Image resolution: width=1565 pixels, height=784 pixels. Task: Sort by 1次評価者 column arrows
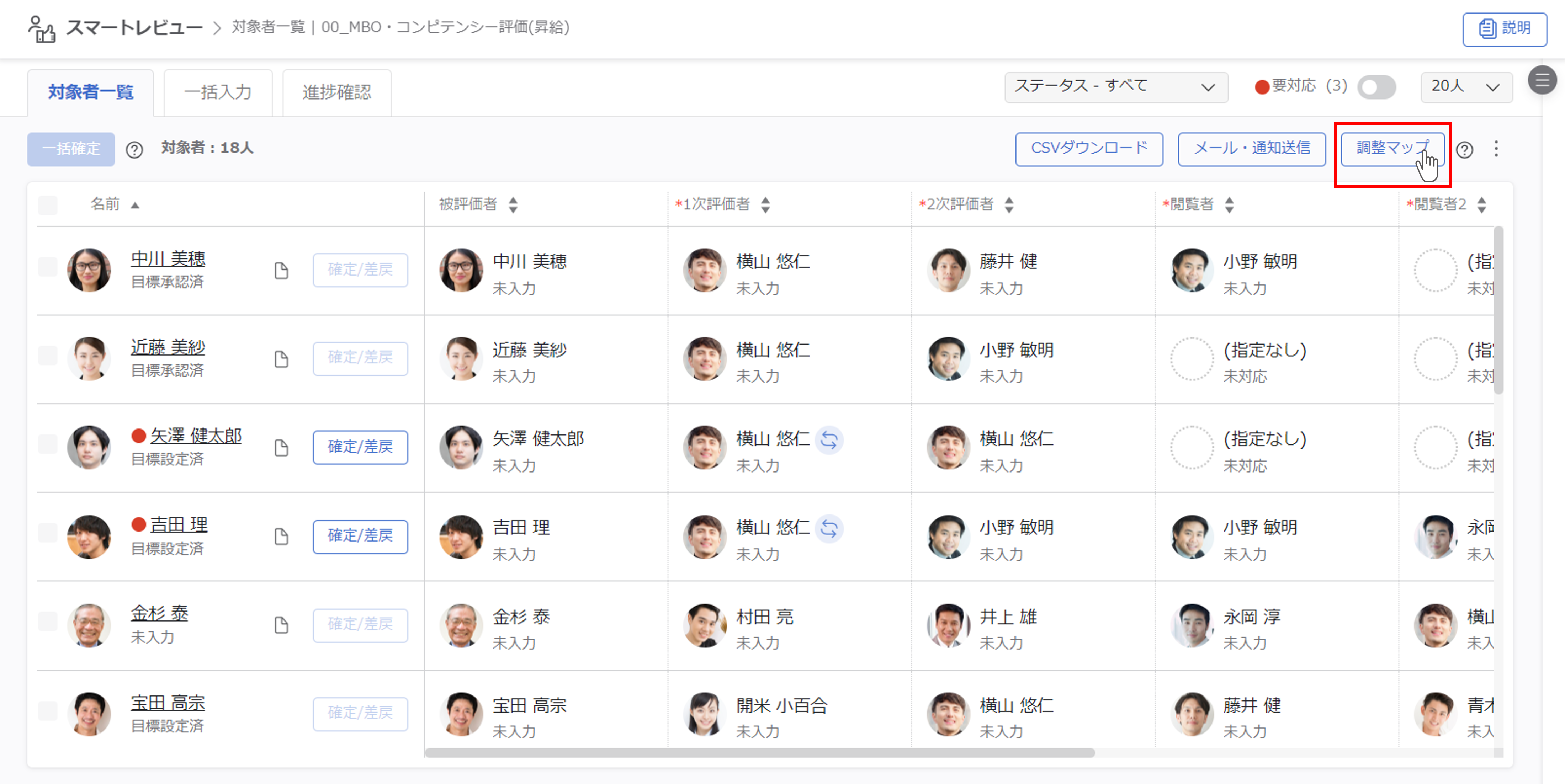(765, 205)
